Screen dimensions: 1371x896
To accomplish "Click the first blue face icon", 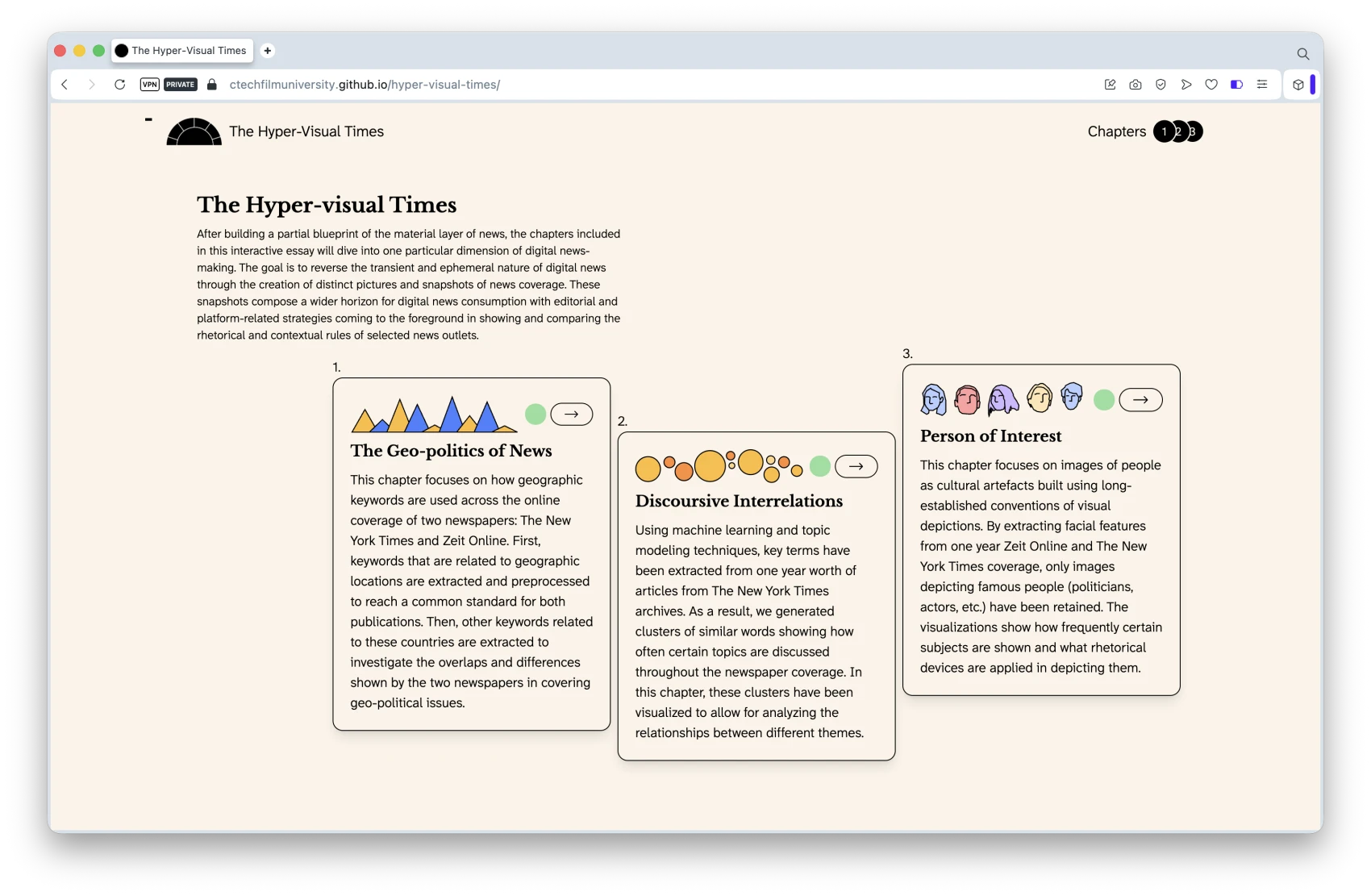I will pos(934,399).
